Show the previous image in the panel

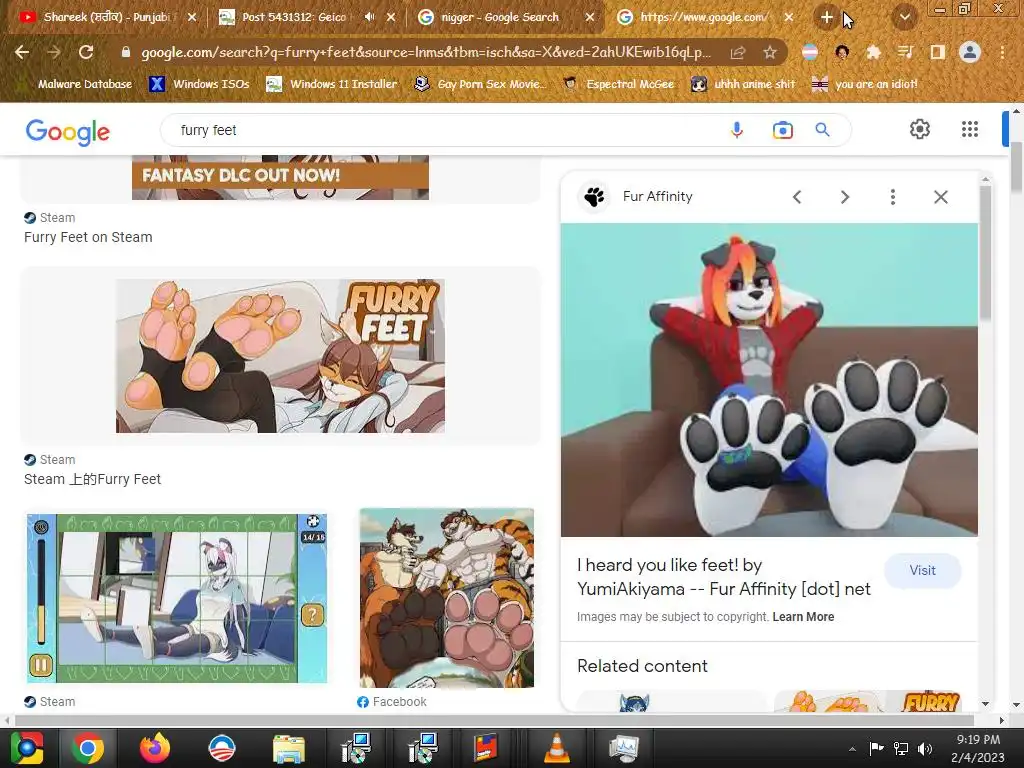797,197
